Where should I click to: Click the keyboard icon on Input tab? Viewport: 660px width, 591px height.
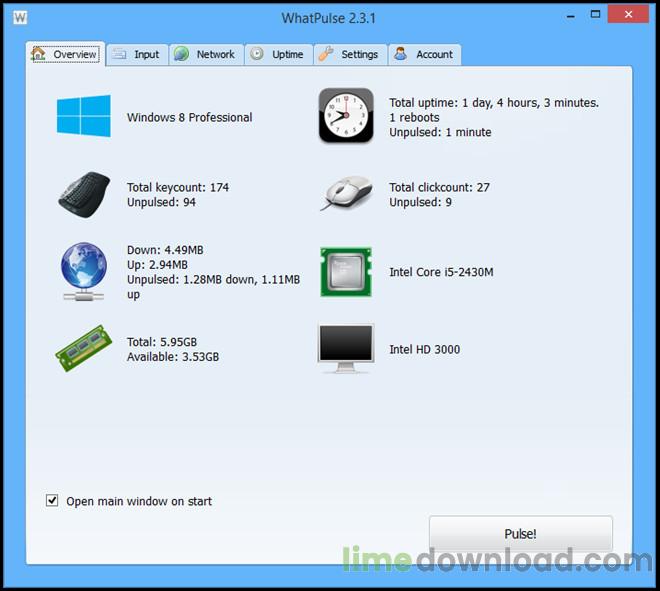click(119, 54)
